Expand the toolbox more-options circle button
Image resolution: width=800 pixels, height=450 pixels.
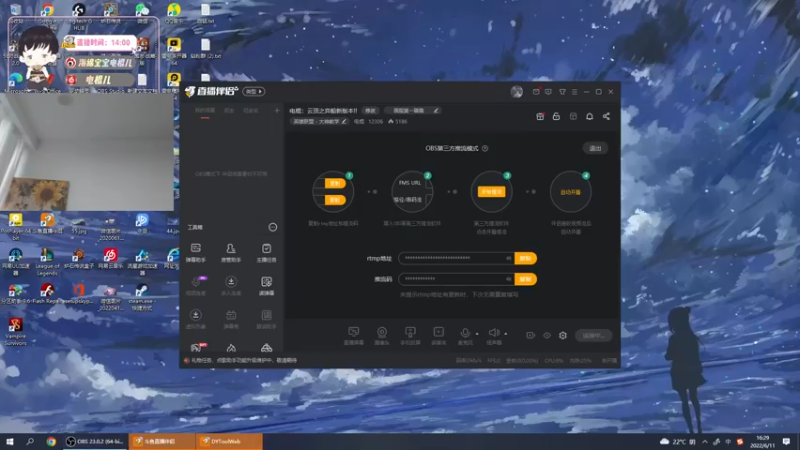point(273,227)
